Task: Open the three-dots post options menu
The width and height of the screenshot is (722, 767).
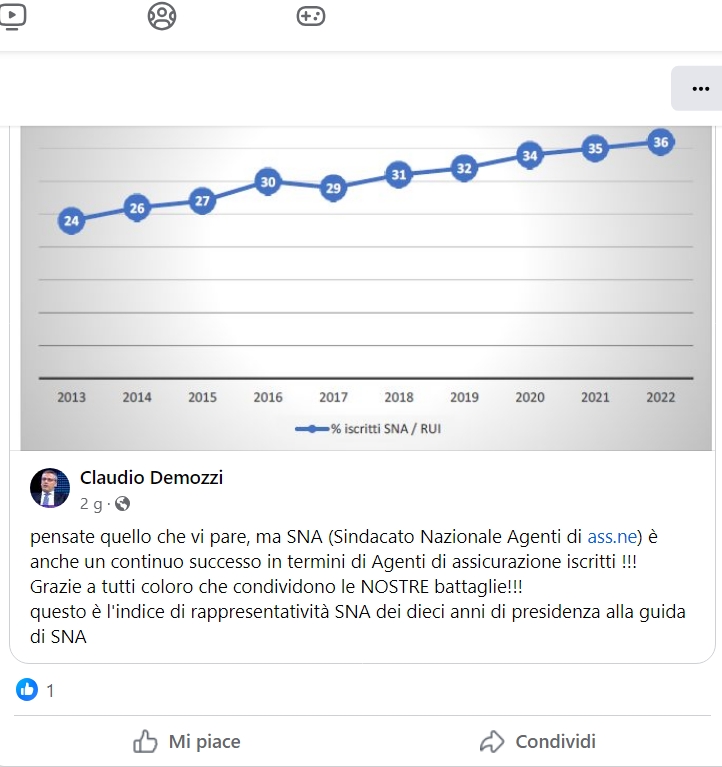Action: click(x=700, y=89)
